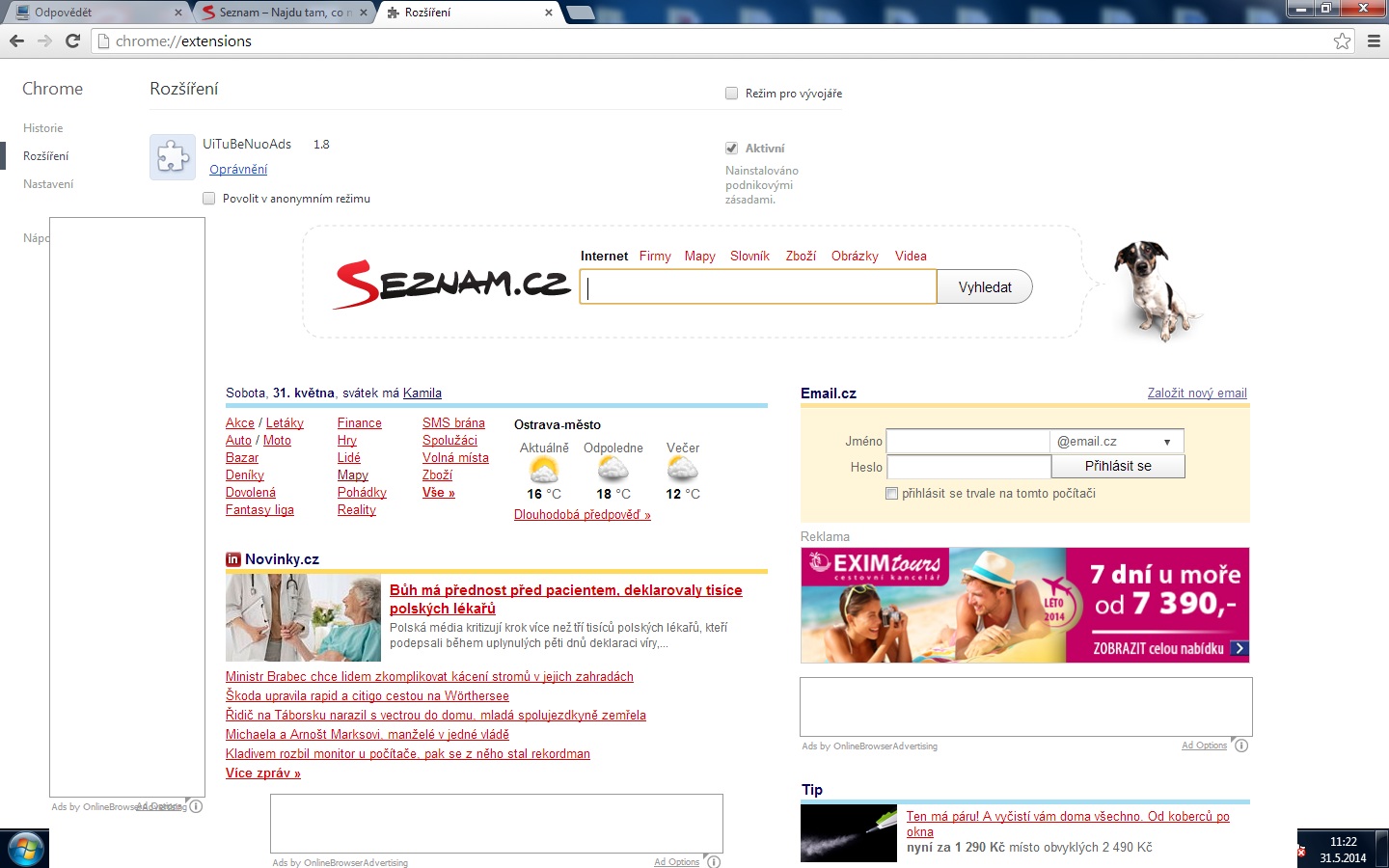Click the Heslo password input field
The width and height of the screenshot is (1389, 868).
coord(968,467)
